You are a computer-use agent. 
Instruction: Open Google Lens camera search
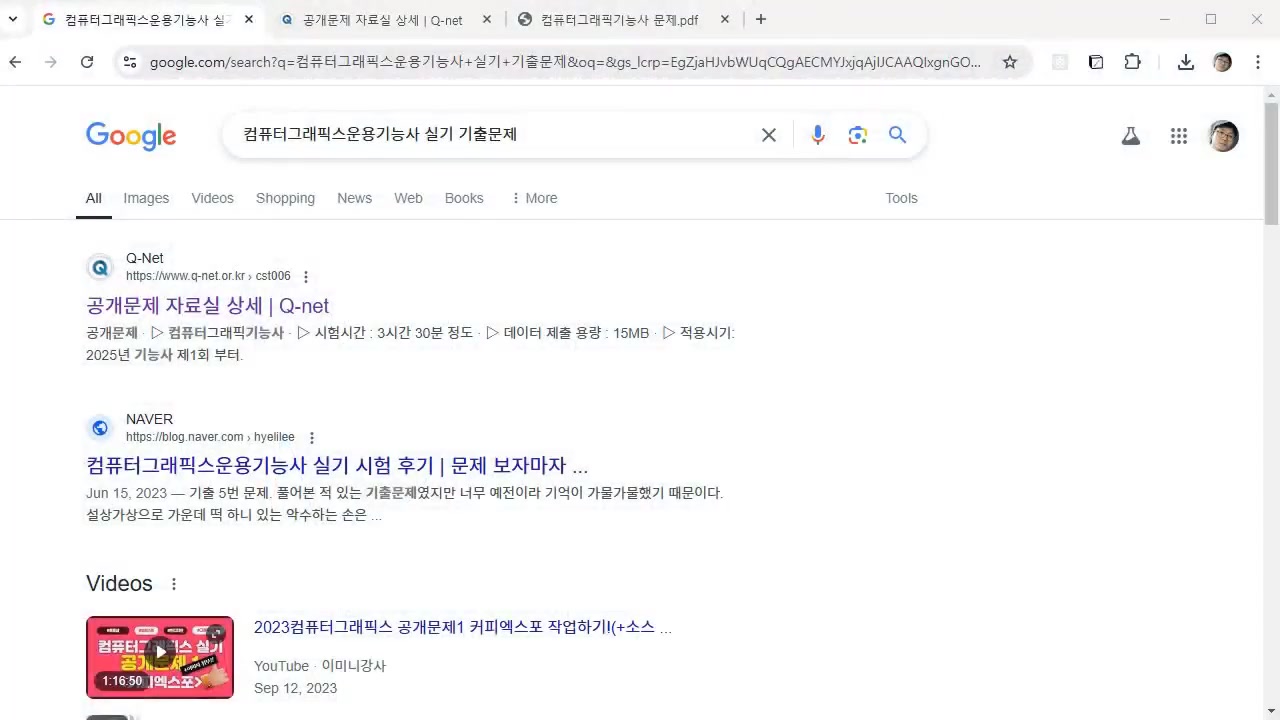857,134
